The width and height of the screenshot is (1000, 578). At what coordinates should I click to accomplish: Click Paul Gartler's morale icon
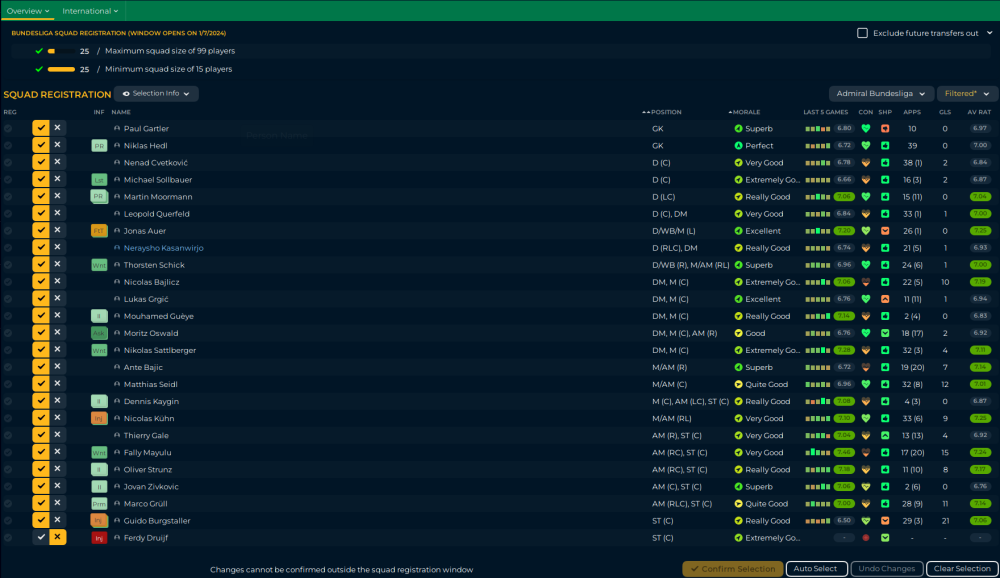(738, 129)
